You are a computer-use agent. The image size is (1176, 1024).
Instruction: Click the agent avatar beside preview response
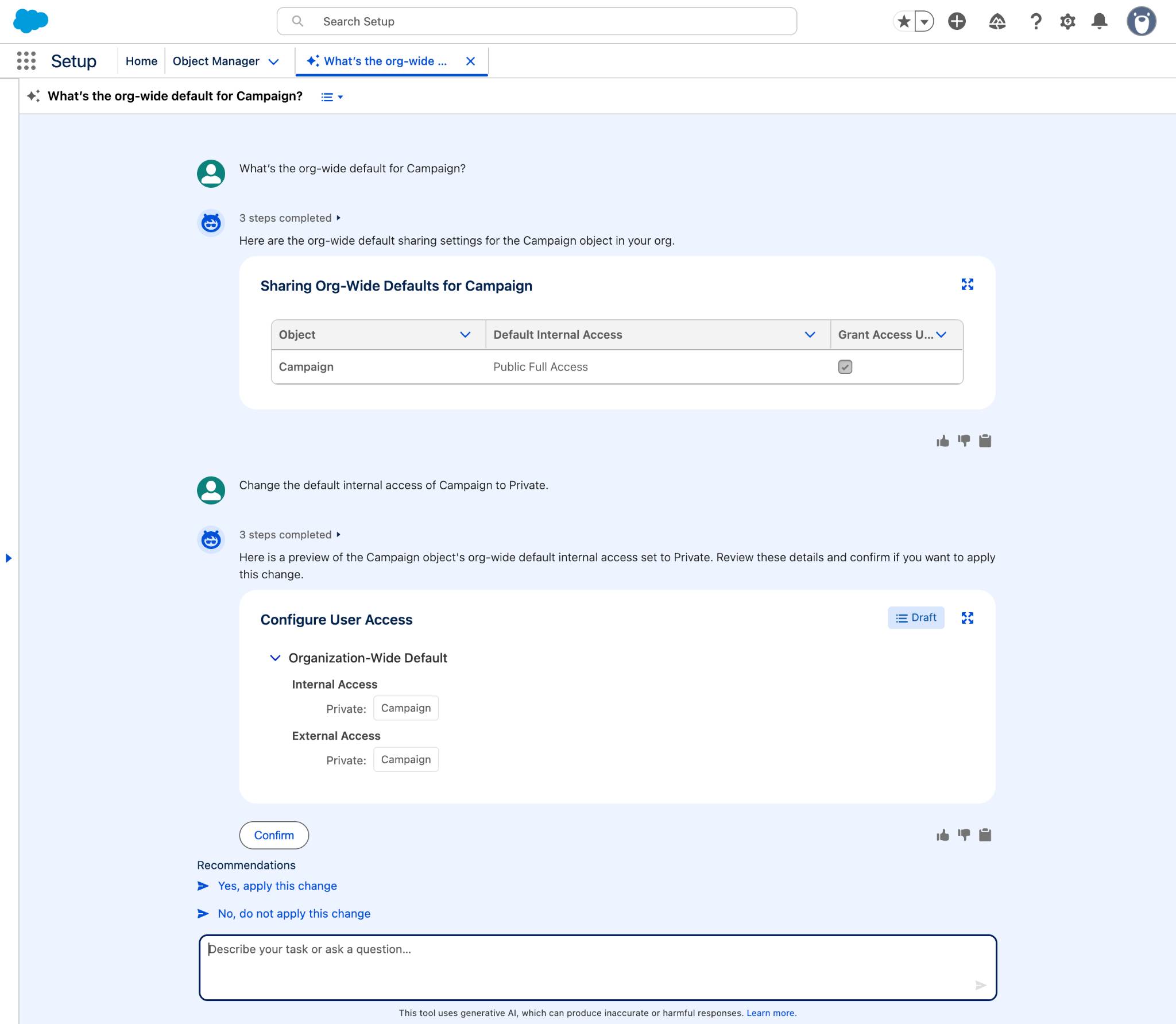[x=211, y=540]
